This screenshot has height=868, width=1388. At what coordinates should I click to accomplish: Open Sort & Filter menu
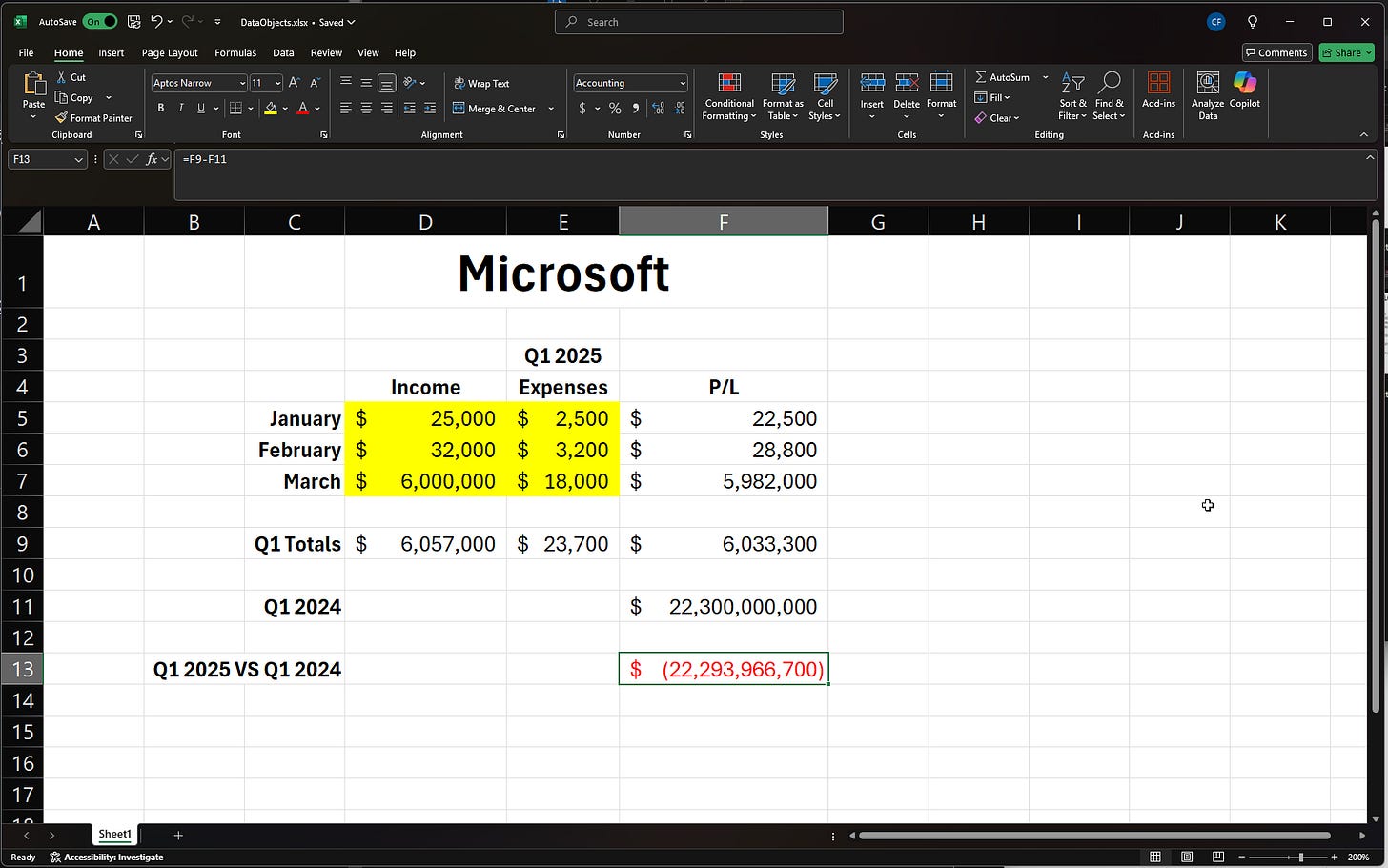tap(1072, 96)
